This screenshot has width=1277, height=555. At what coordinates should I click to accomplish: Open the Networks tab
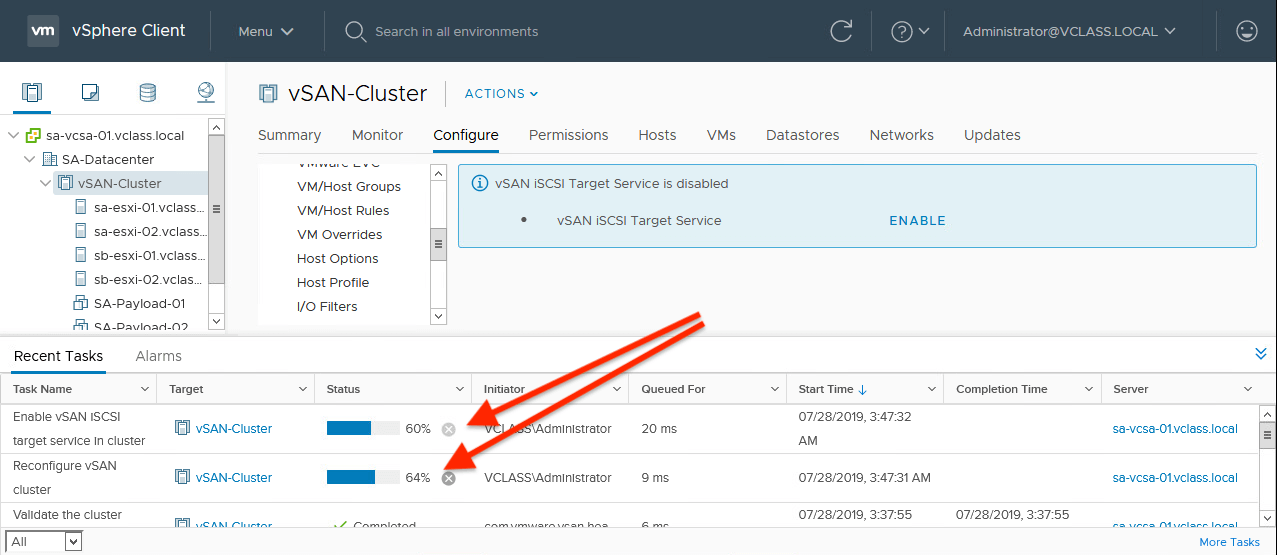(901, 135)
